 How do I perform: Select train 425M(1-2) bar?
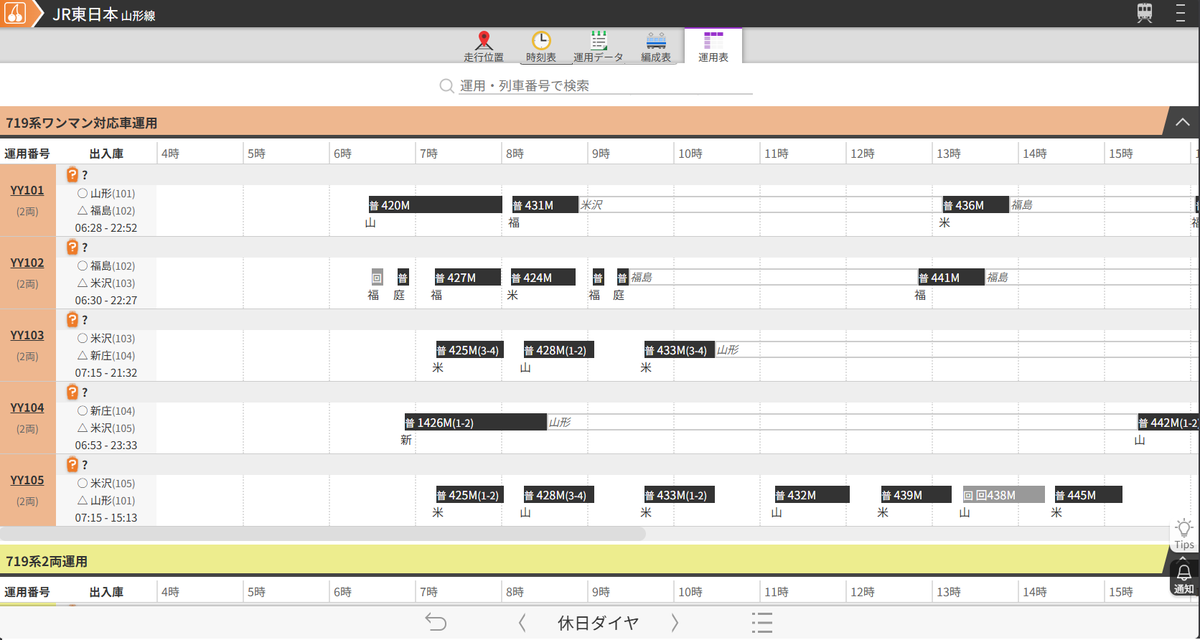click(468, 495)
